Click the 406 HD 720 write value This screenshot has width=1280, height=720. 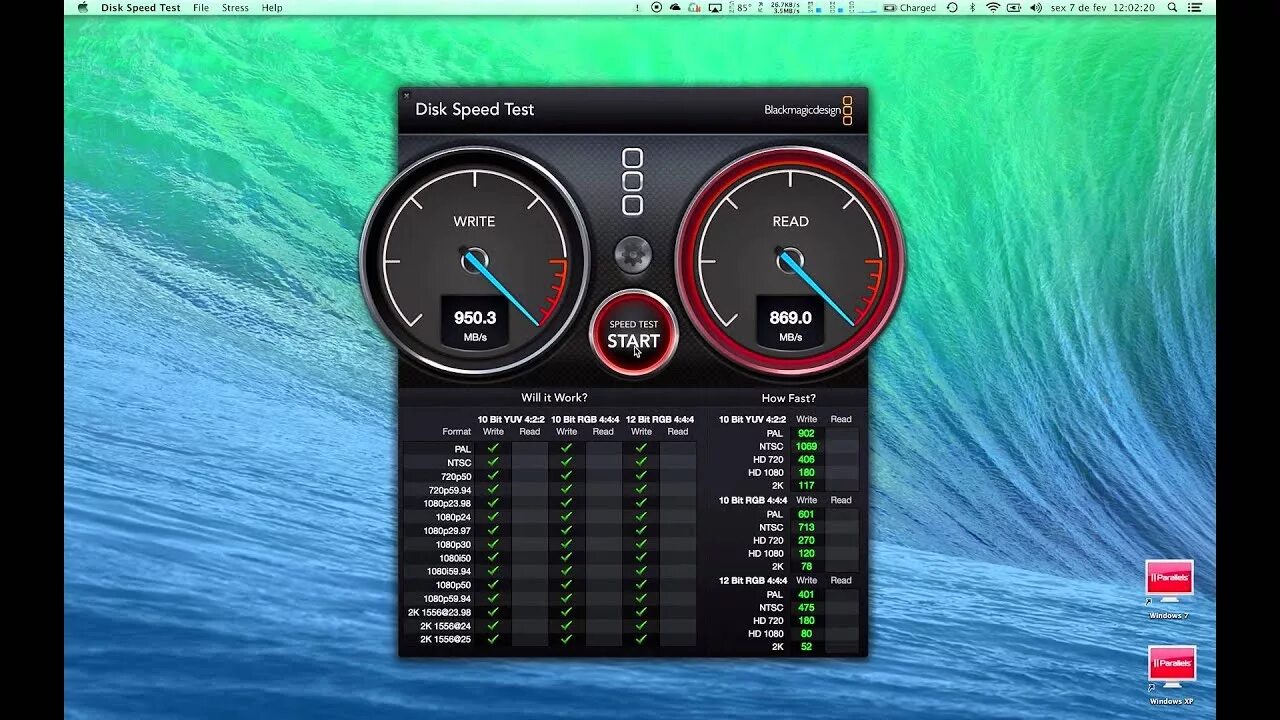point(806,459)
